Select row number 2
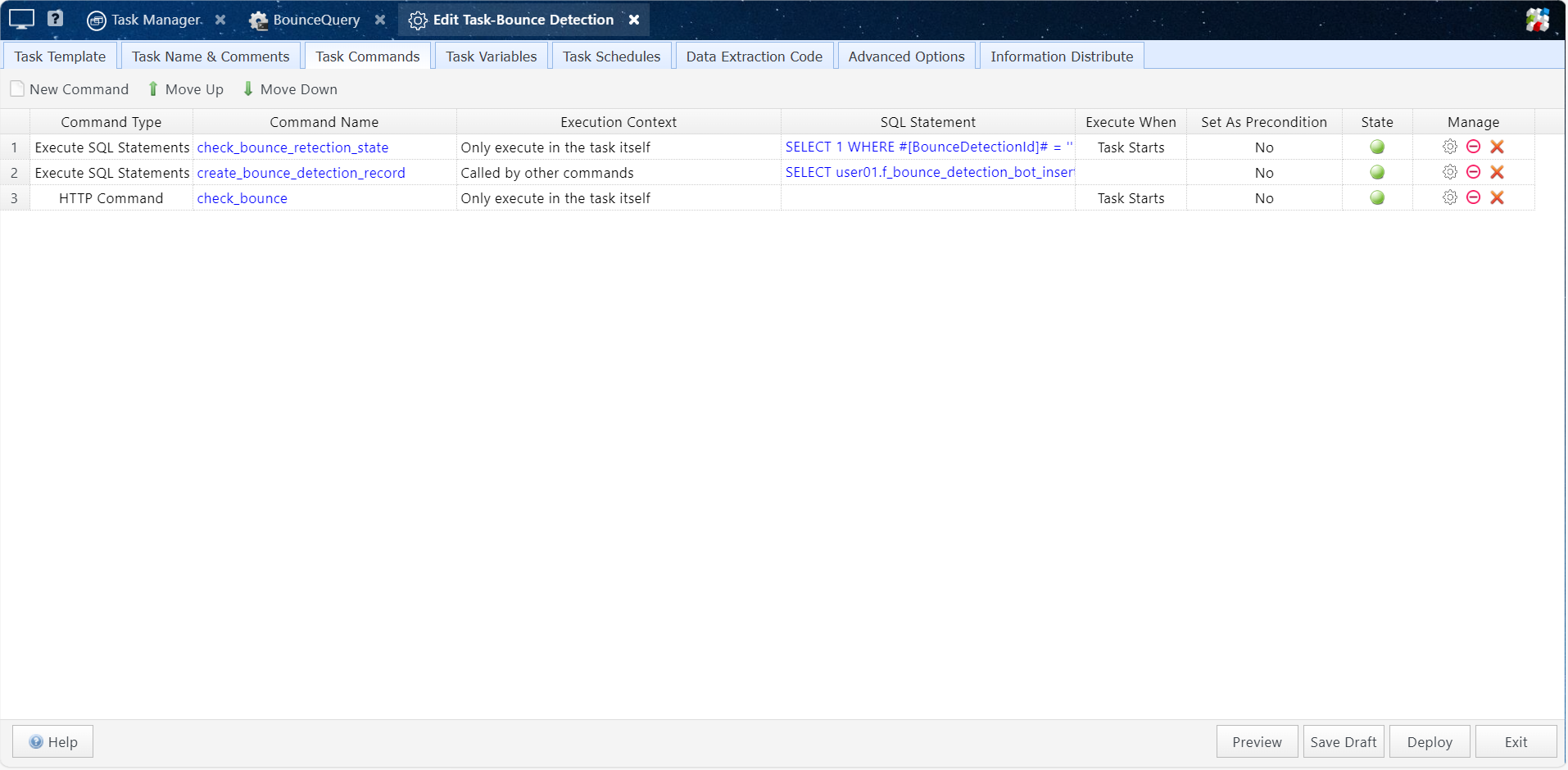 coord(14,173)
